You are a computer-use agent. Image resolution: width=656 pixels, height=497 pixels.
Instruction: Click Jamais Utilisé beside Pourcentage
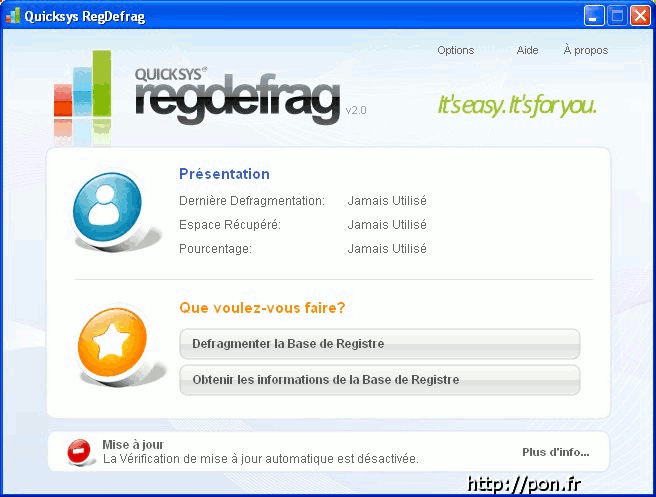(x=387, y=249)
